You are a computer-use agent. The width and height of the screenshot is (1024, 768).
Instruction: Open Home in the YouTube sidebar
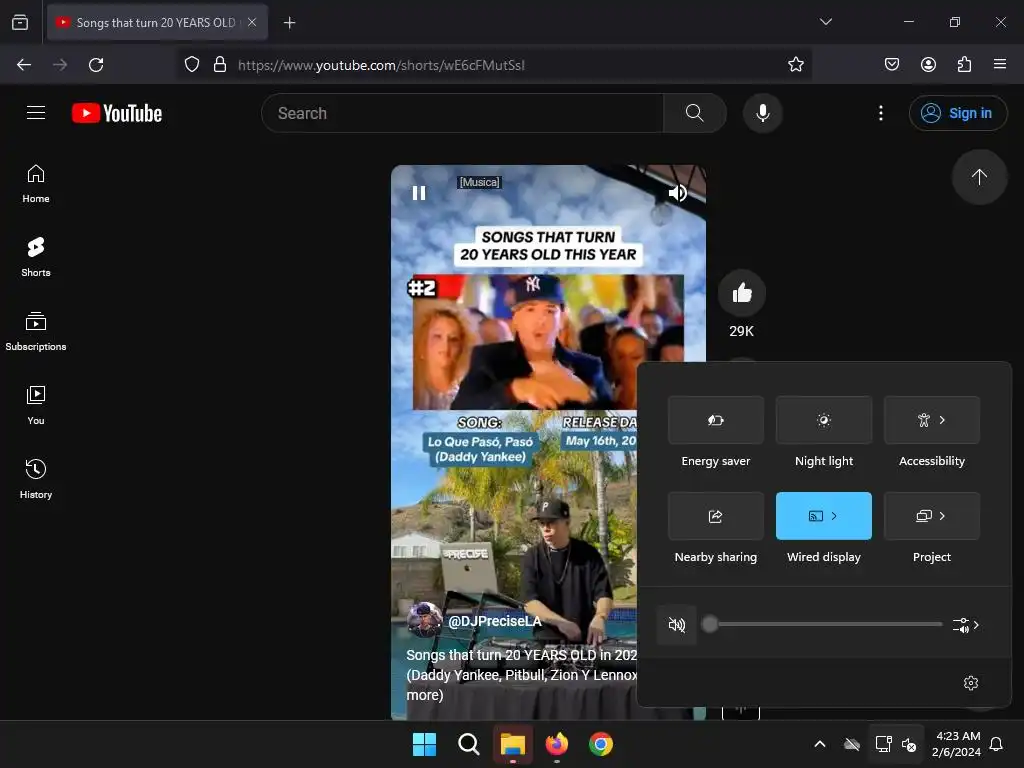pyautogui.click(x=36, y=184)
